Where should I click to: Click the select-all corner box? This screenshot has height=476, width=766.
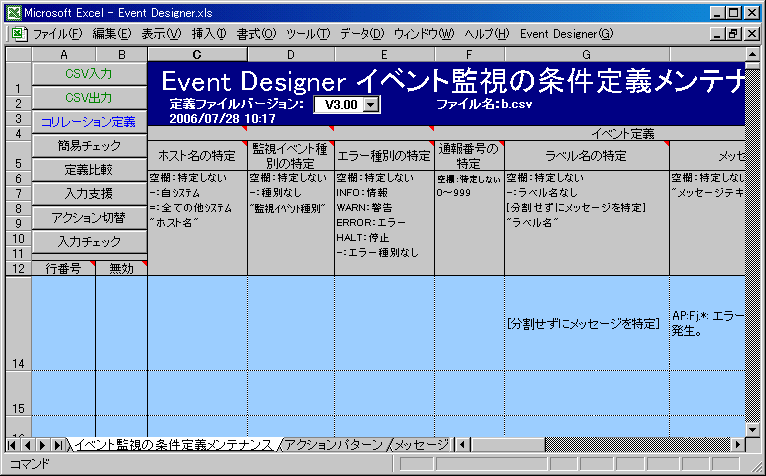[x=19, y=54]
